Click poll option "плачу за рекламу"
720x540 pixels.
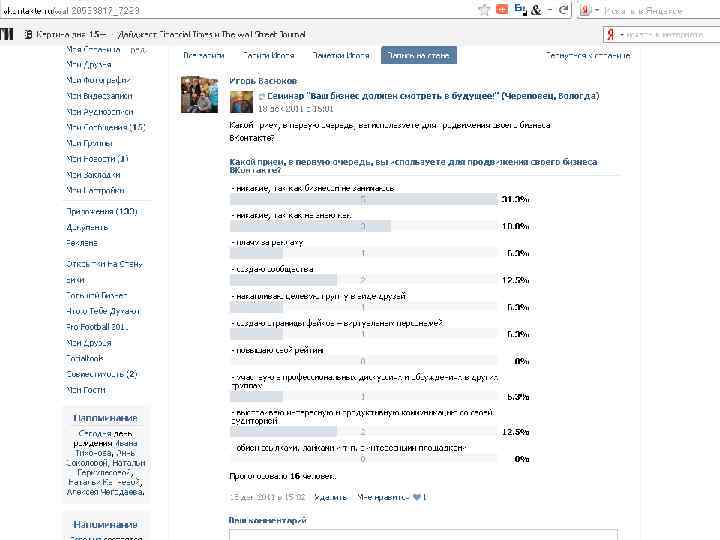click(267, 242)
